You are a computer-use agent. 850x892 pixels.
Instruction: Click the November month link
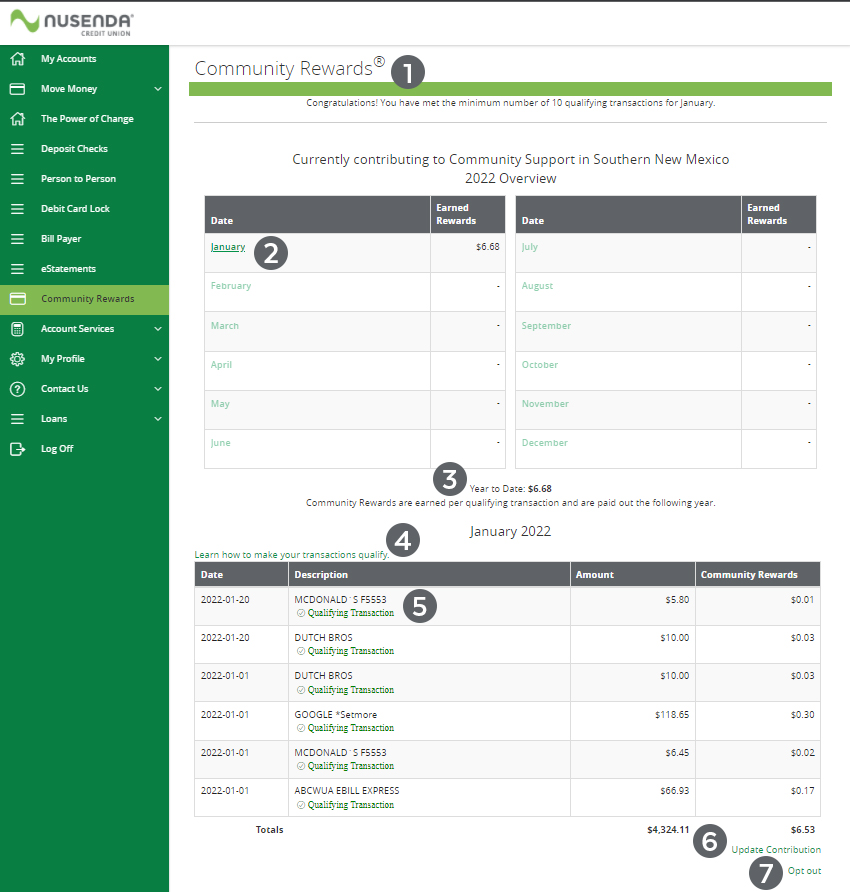(545, 404)
